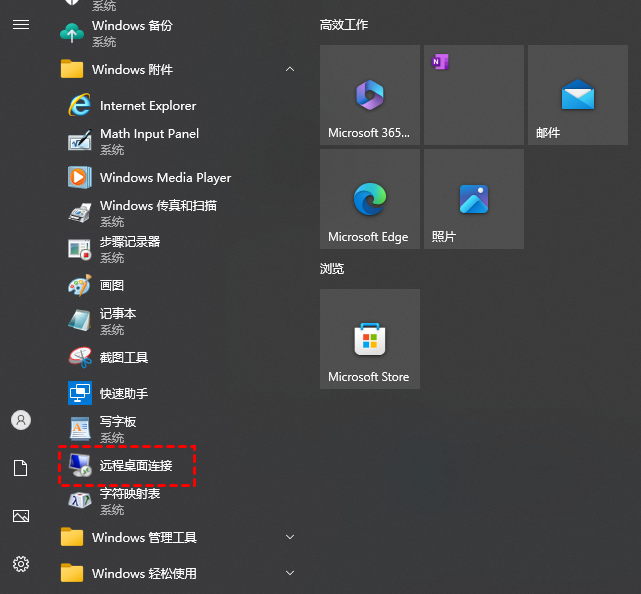Image resolution: width=641 pixels, height=594 pixels.
Task: Select the 远程桌面连接 label
Action: point(136,466)
